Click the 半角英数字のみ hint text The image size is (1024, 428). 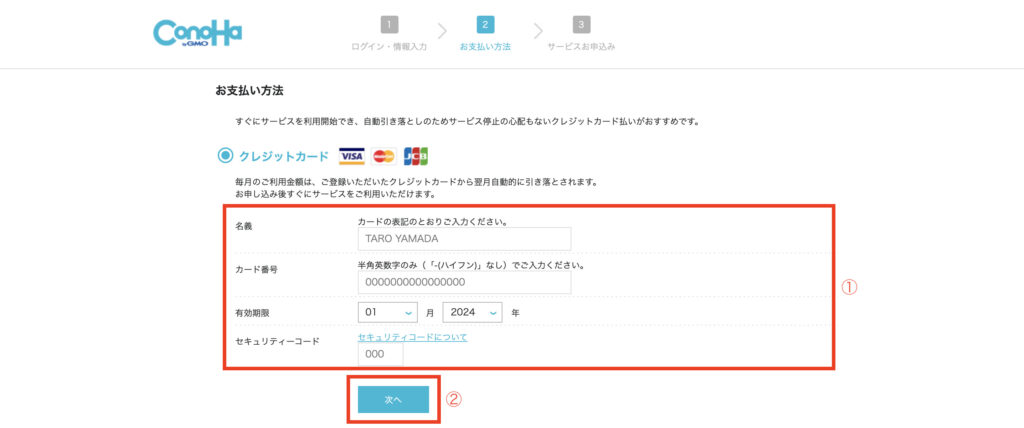click(x=471, y=265)
